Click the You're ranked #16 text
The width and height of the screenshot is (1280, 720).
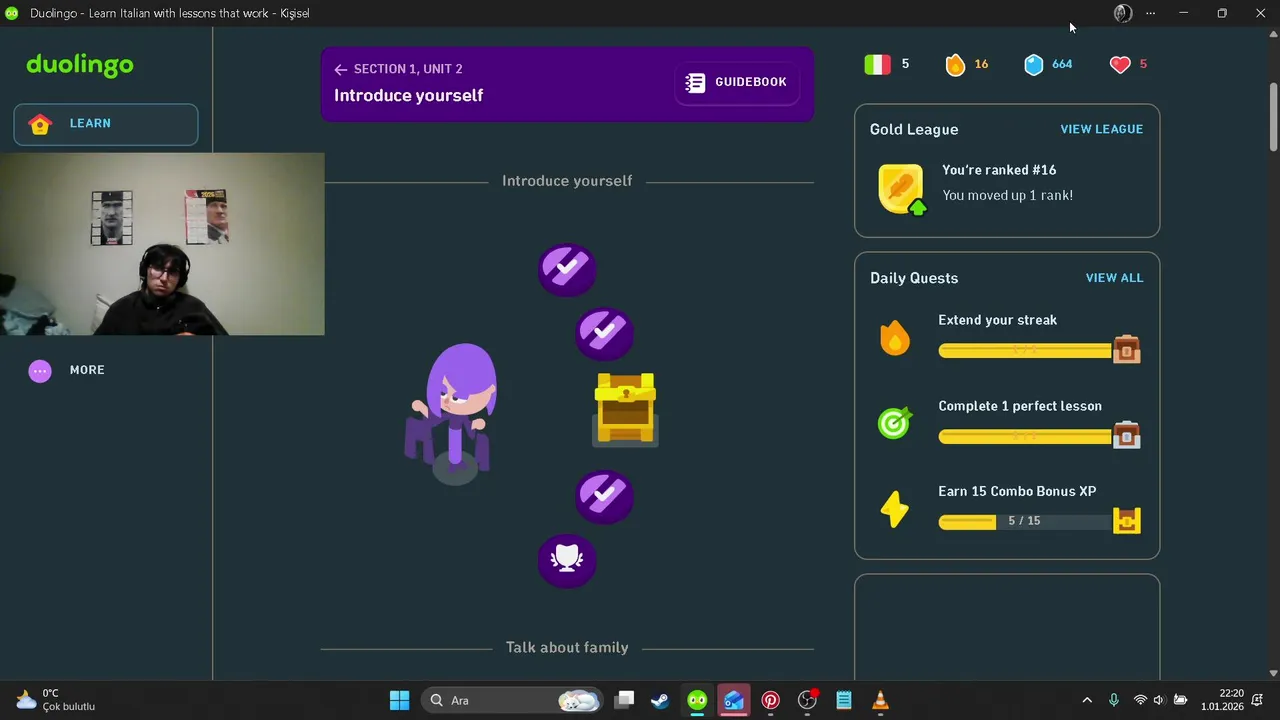(x=999, y=170)
